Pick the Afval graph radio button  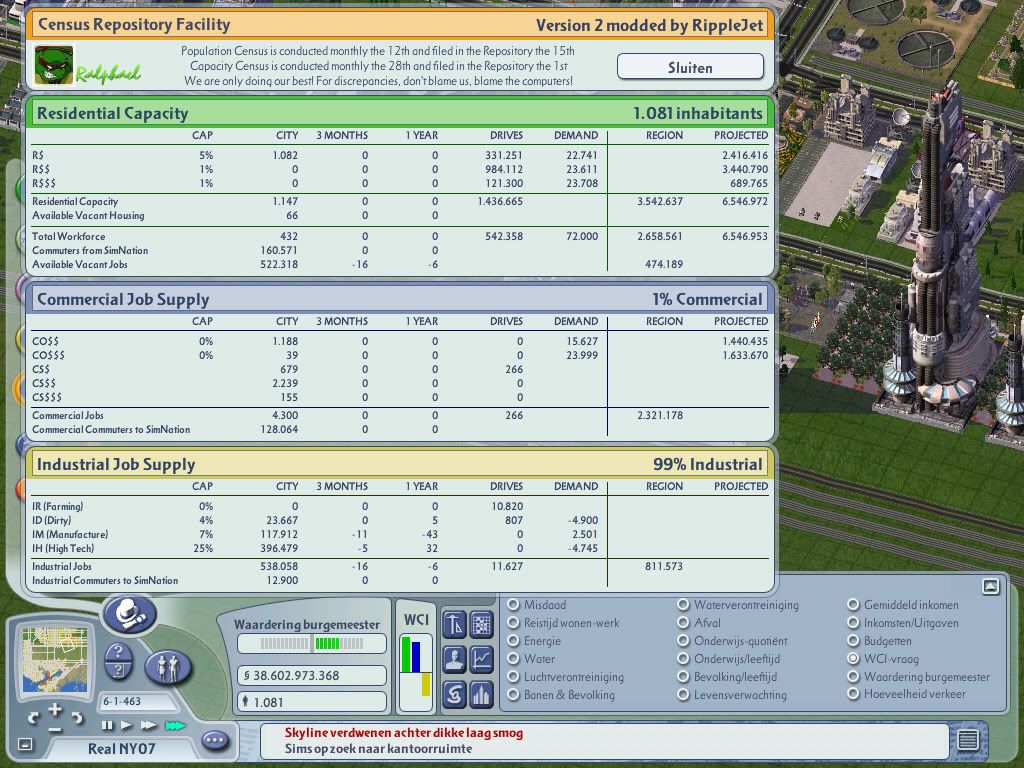tap(683, 623)
